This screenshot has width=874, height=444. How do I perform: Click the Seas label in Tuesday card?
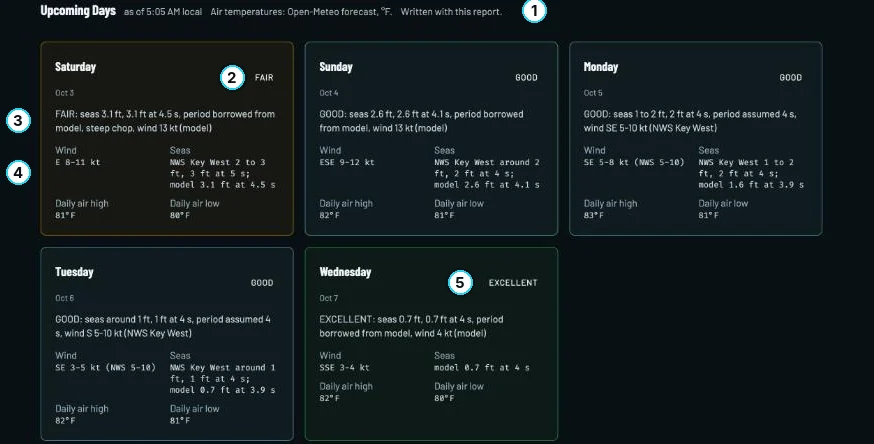click(180, 355)
